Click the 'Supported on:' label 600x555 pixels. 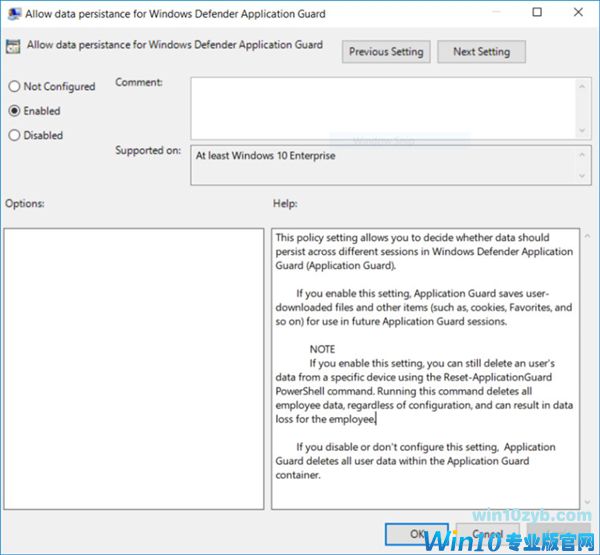pos(148,150)
